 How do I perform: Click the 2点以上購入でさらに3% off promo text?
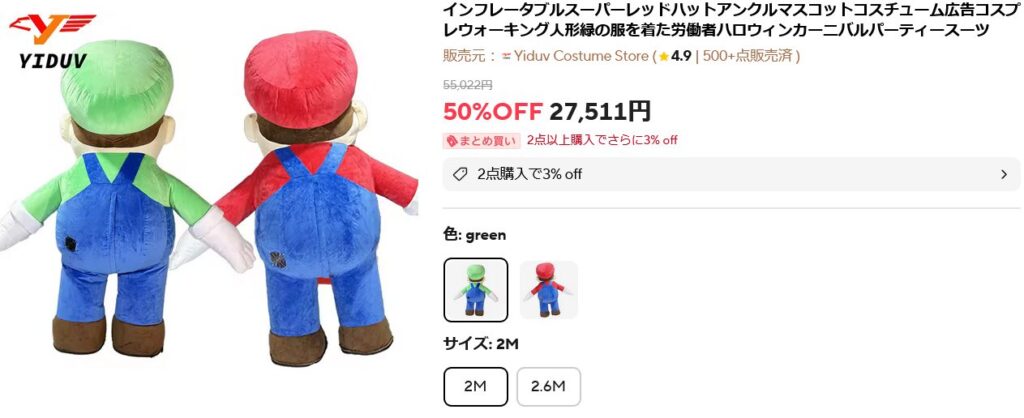(x=601, y=140)
